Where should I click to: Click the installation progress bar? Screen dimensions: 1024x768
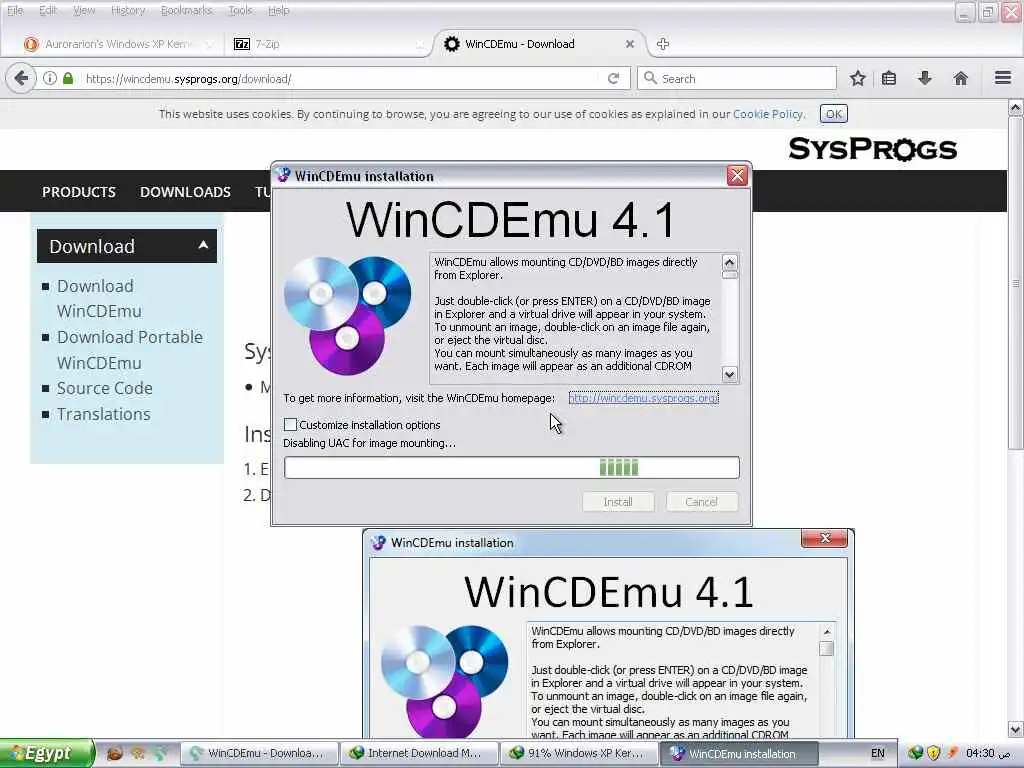coord(511,468)
